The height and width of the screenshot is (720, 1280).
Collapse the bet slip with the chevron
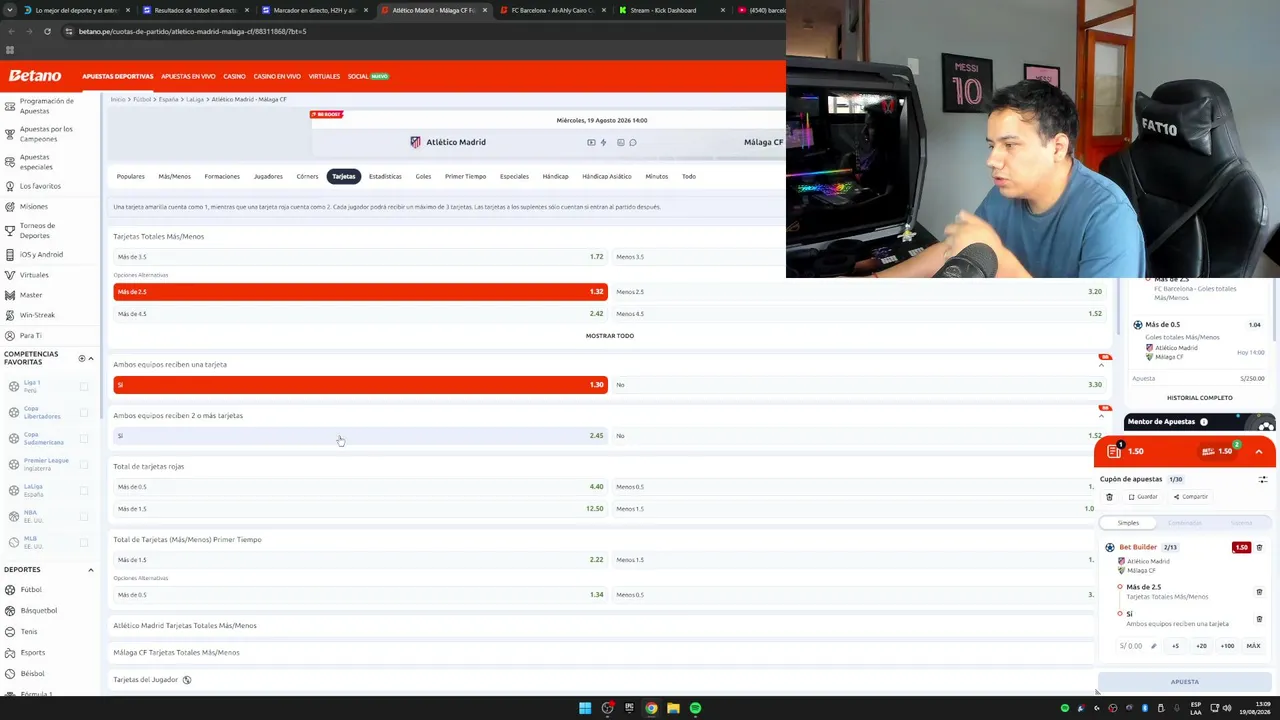(1258, 452)
